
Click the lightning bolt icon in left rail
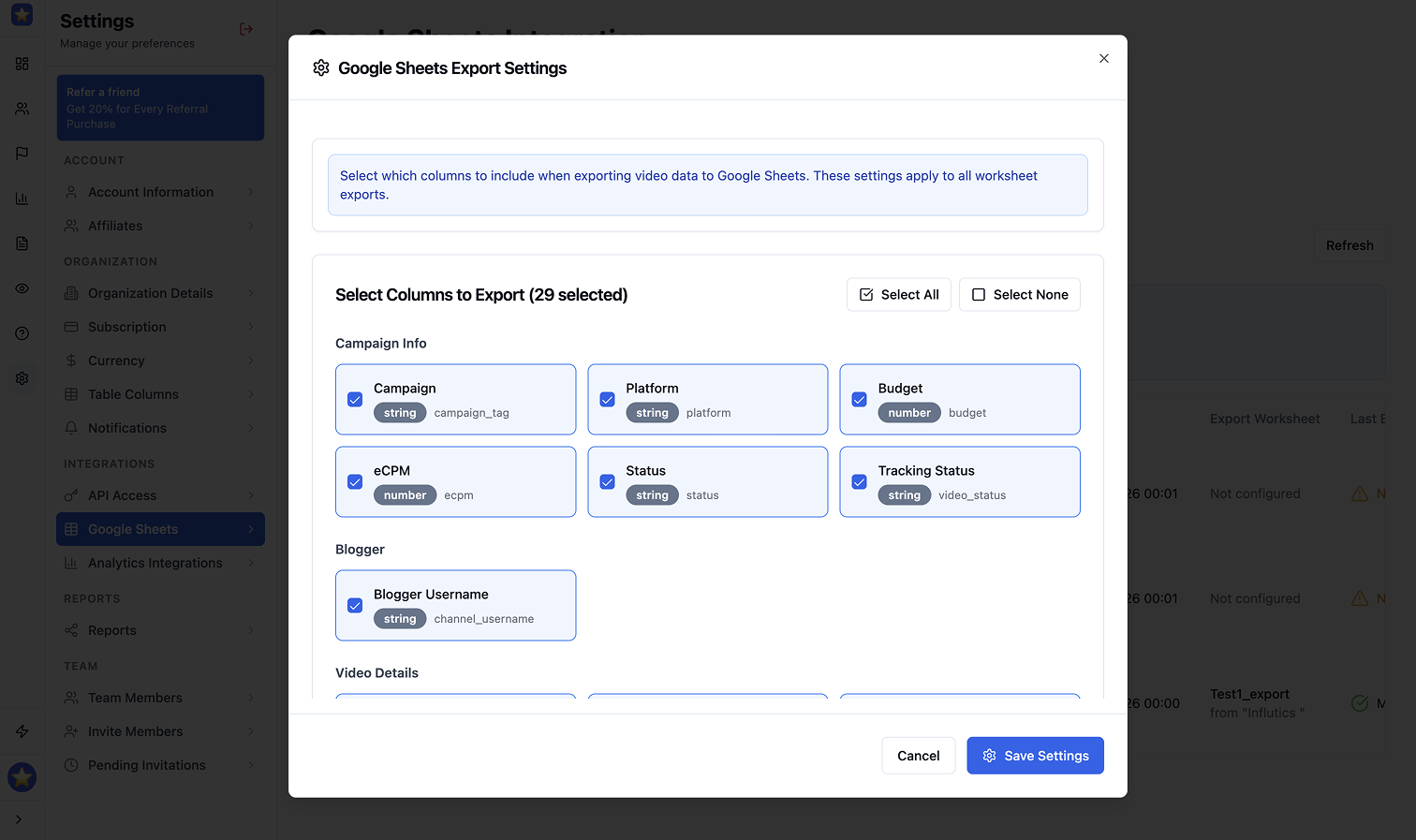click(22, 731)
